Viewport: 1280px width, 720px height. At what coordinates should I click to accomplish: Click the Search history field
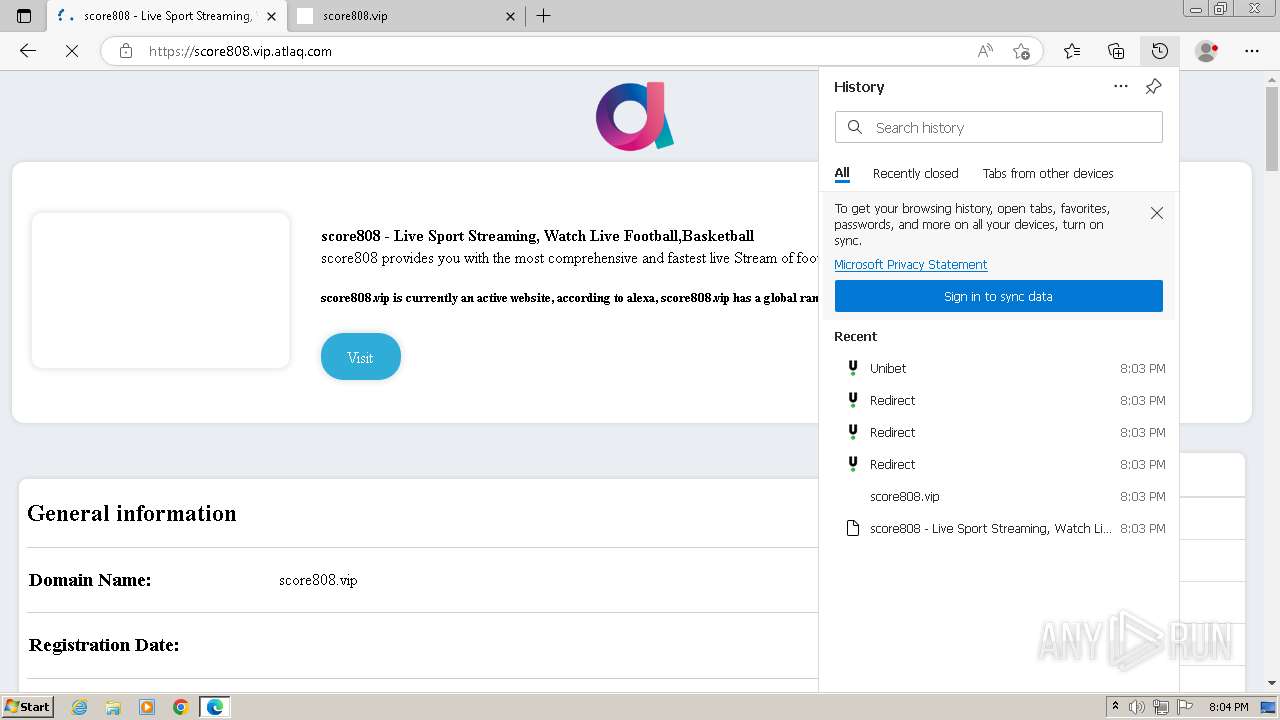(998, 127)
